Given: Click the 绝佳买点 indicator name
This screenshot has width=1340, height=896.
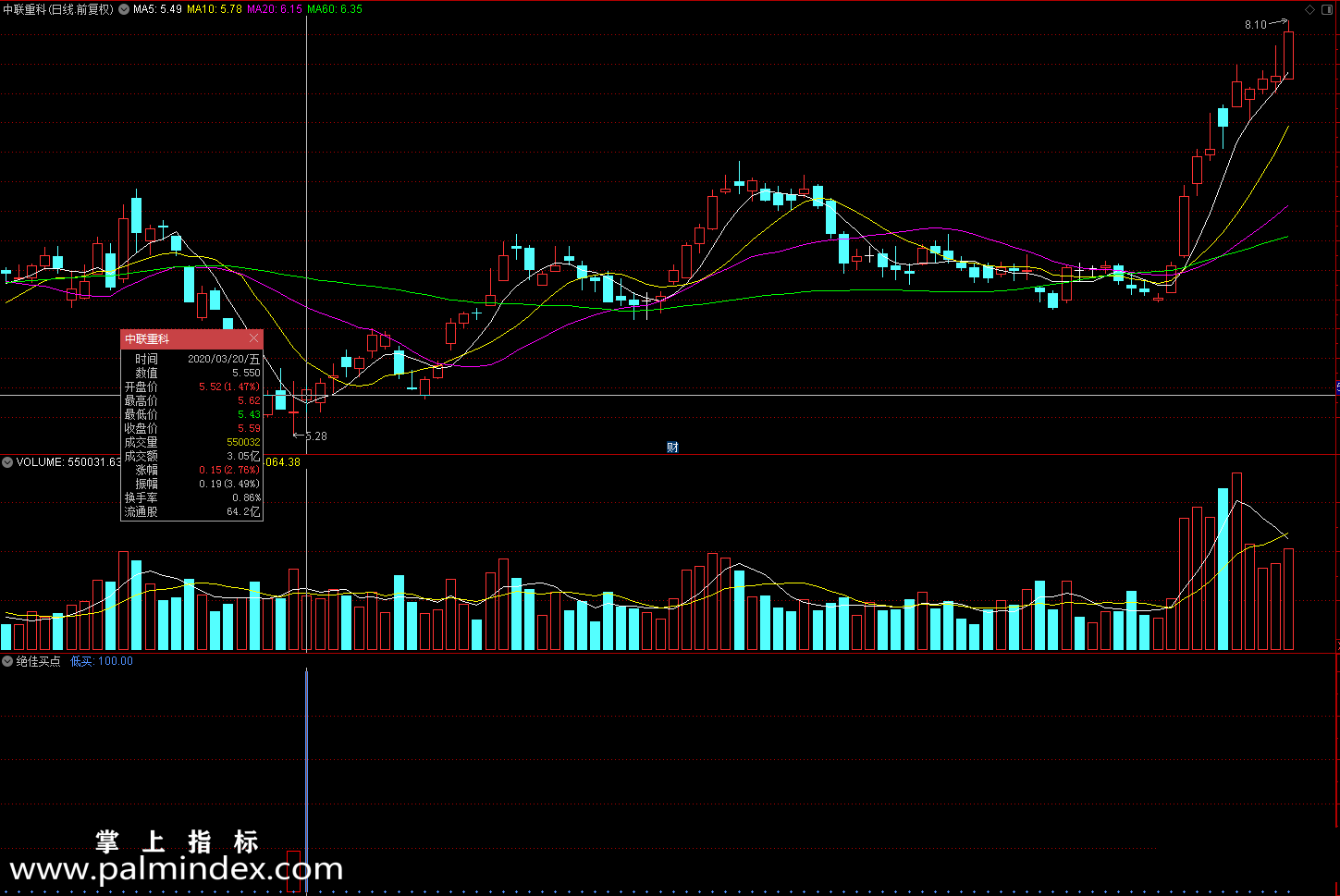Looking at the screenshot, I should click(x=38, y=661).
